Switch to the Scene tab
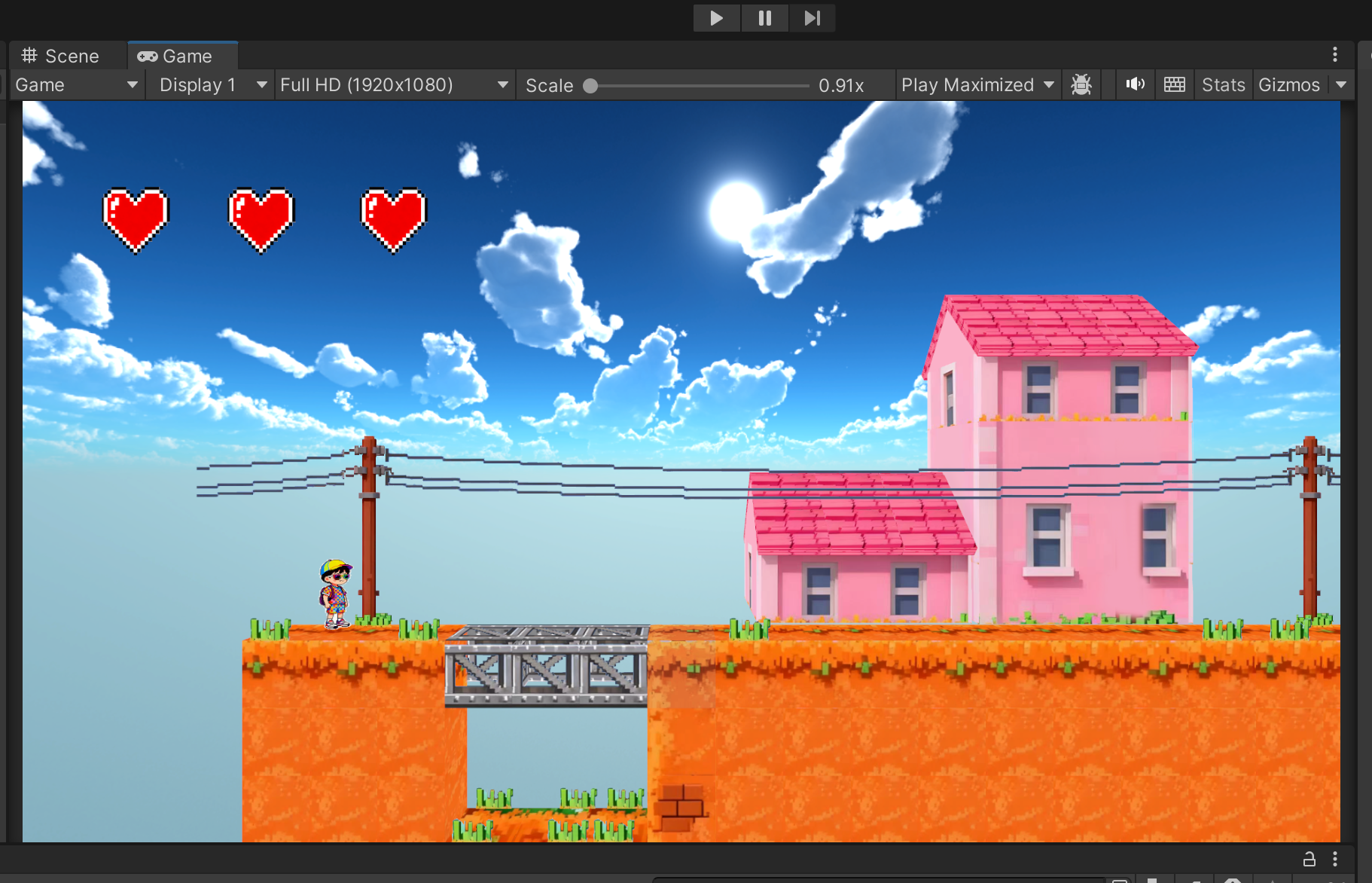 click(x=61, y=57)
